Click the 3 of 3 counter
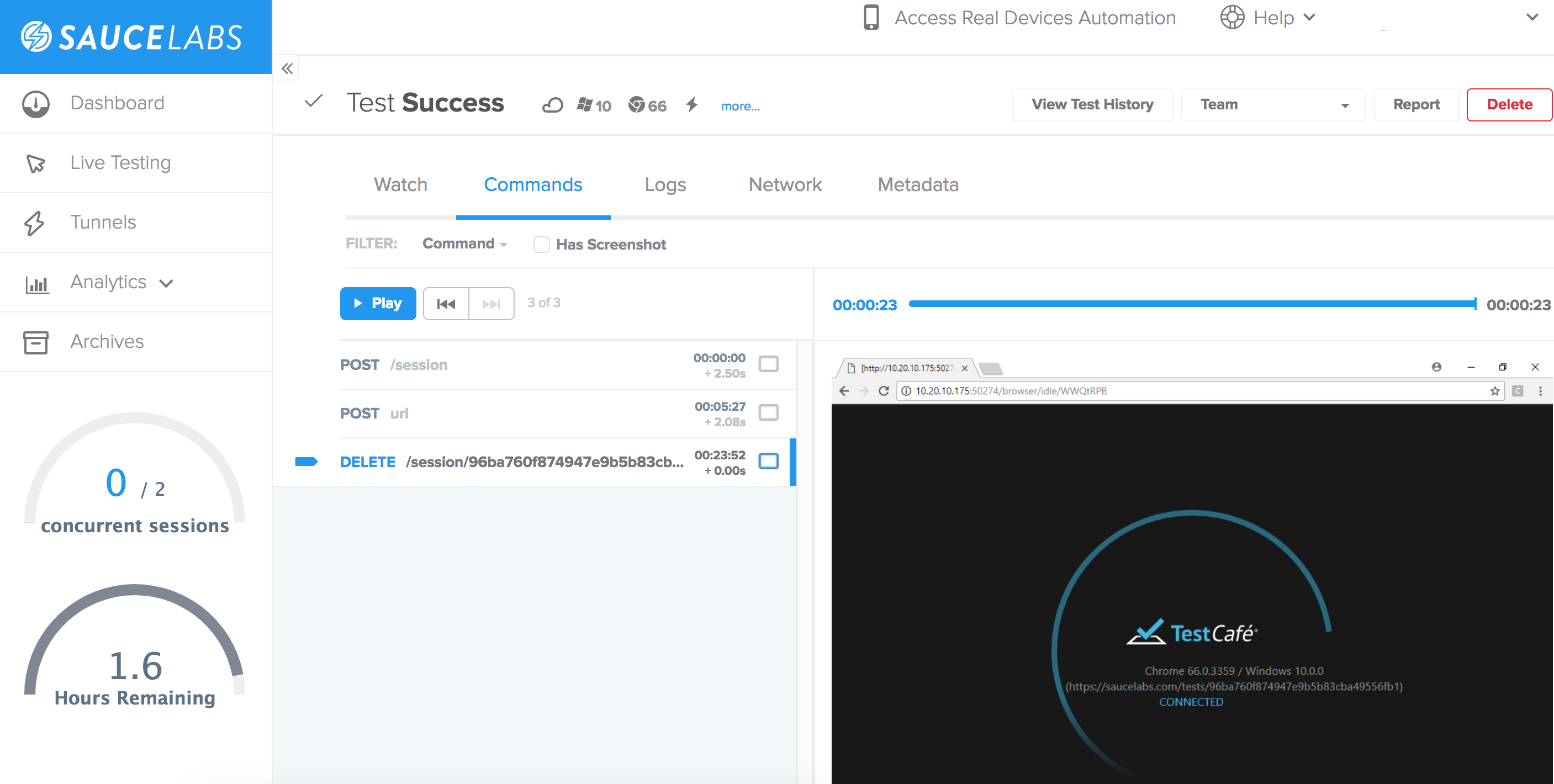 [x=543, y=303]
